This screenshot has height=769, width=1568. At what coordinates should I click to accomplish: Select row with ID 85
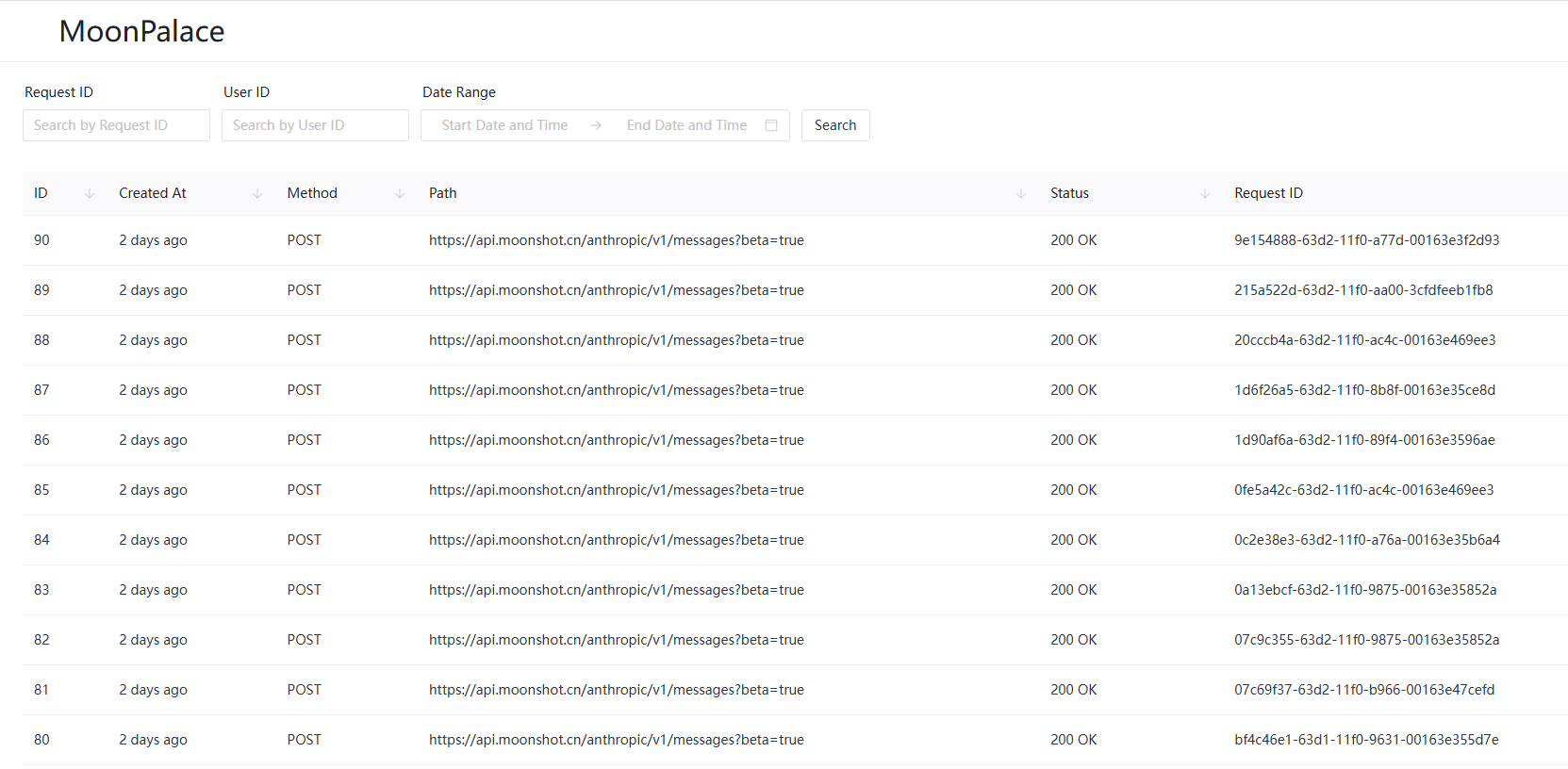(x=795, y=490)
